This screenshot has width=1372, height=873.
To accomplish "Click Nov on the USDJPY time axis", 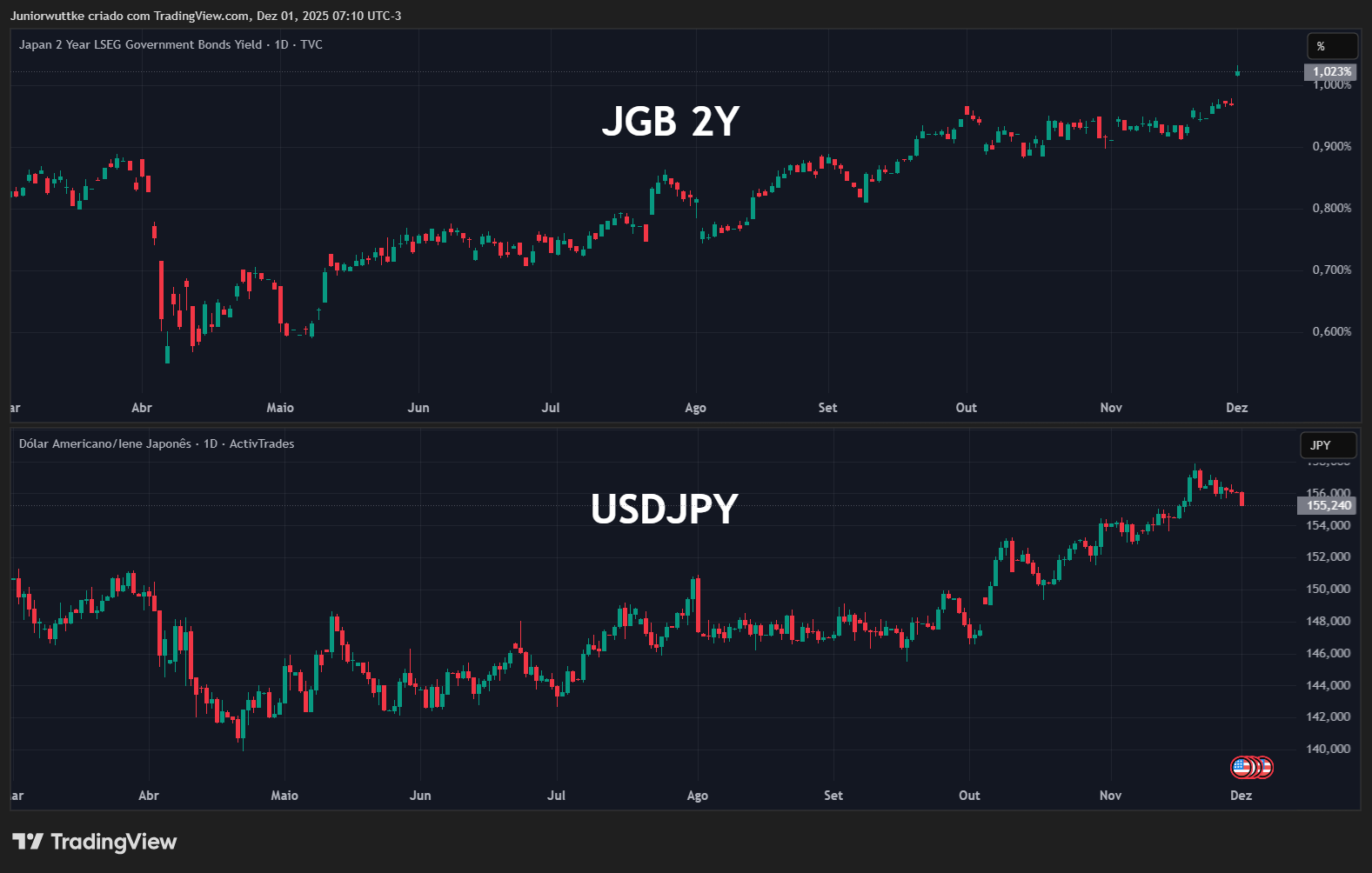I will [x=1111, y=796].
